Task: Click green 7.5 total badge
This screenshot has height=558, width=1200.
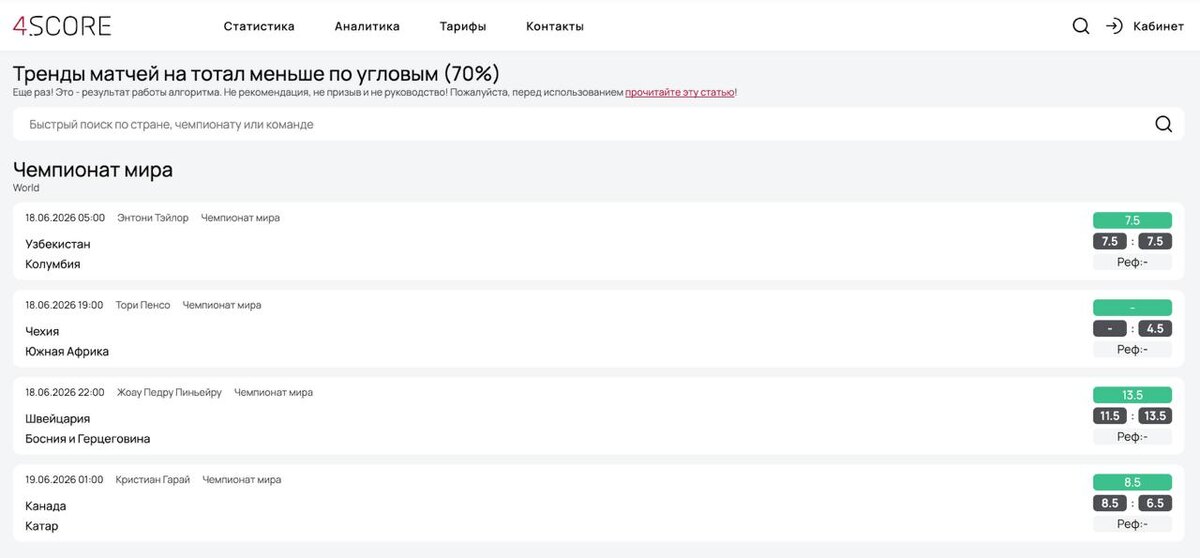Action: point(1132,220)
